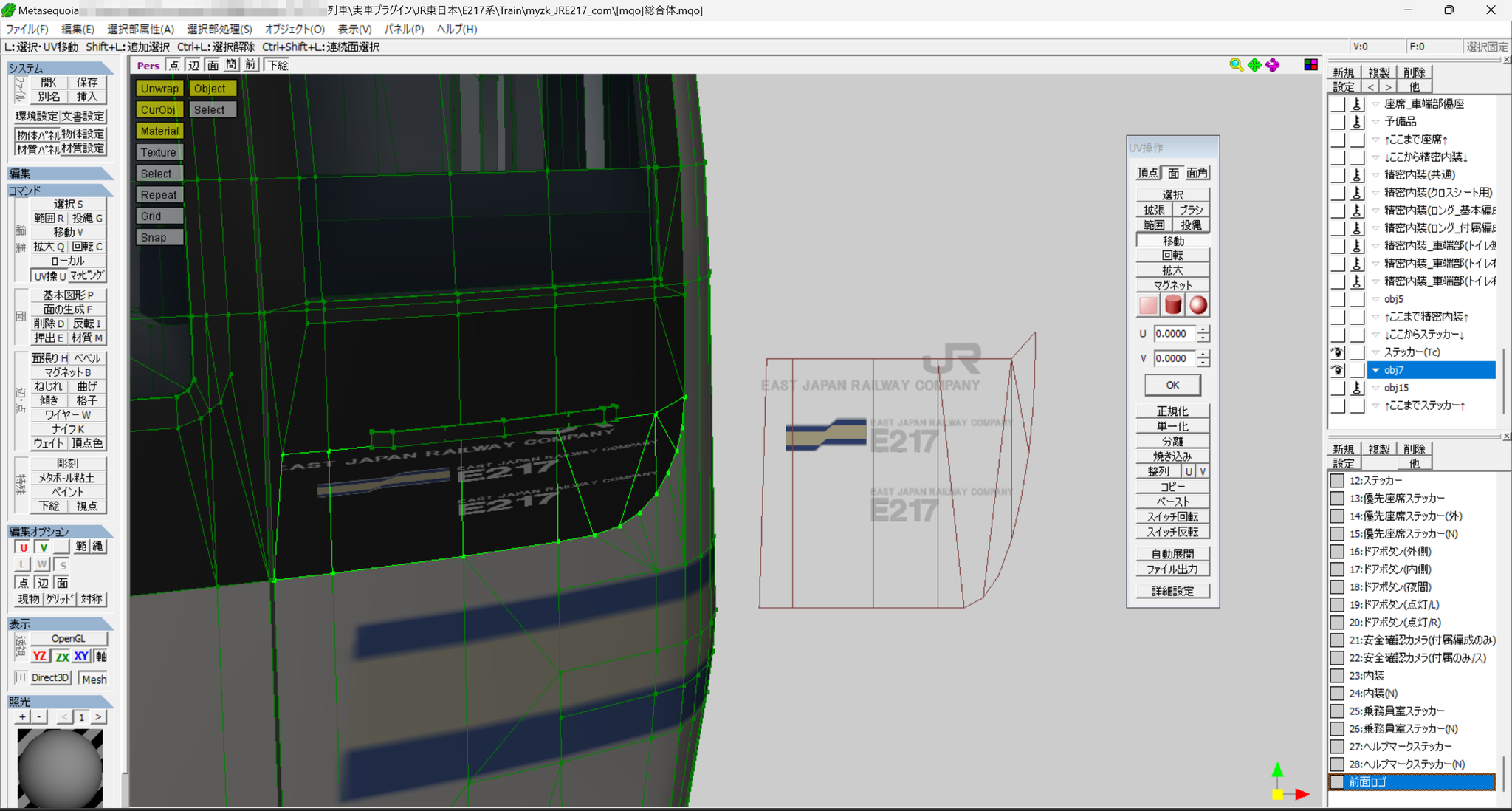Hide the ステッカー(Tc) object via eye icon
Image resolution: width=1512 pixels, height=811 pixels.
pyautogui.click(x=1337, y=352)
